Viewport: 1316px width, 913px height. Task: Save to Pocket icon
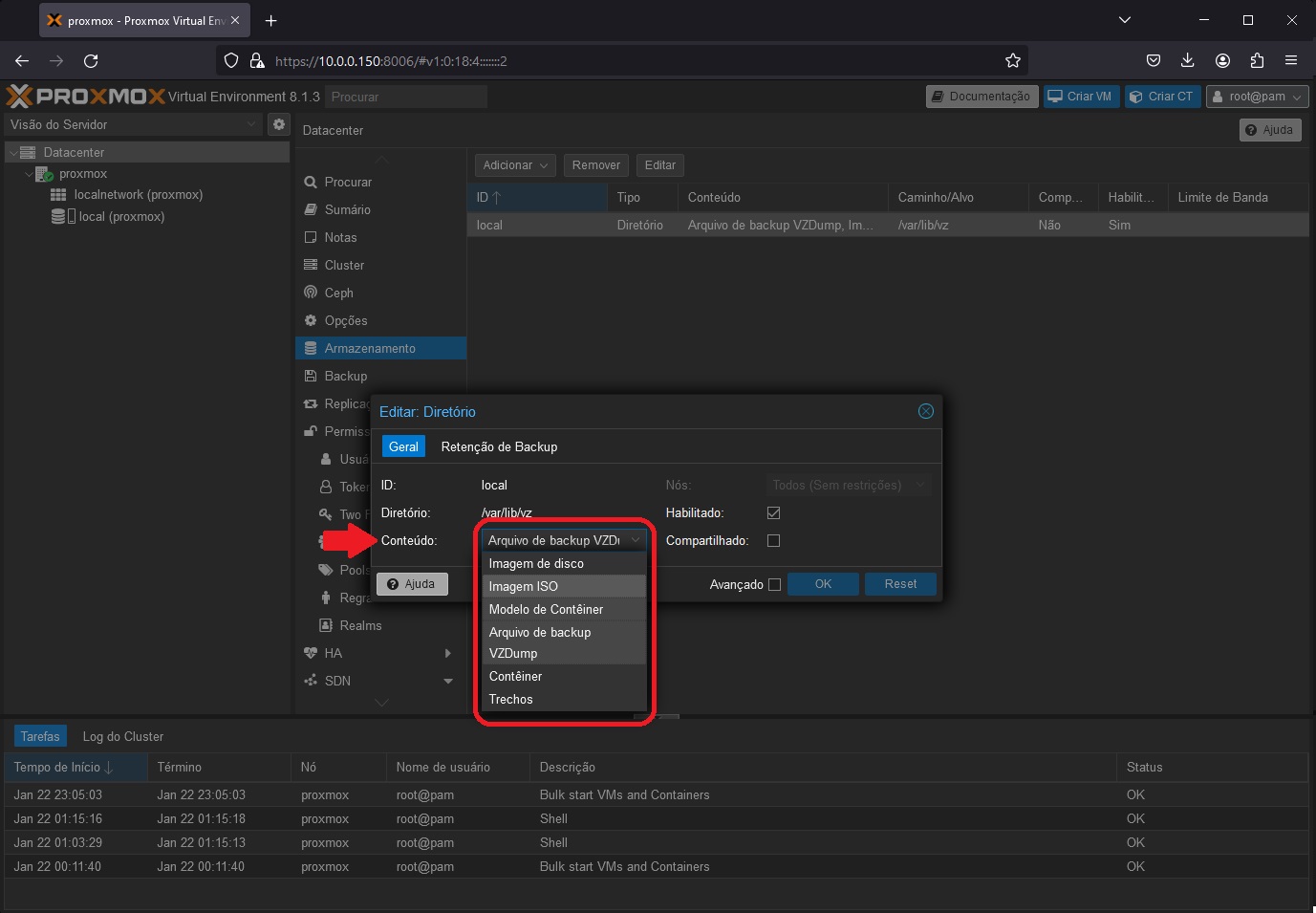coord(1154,60)
